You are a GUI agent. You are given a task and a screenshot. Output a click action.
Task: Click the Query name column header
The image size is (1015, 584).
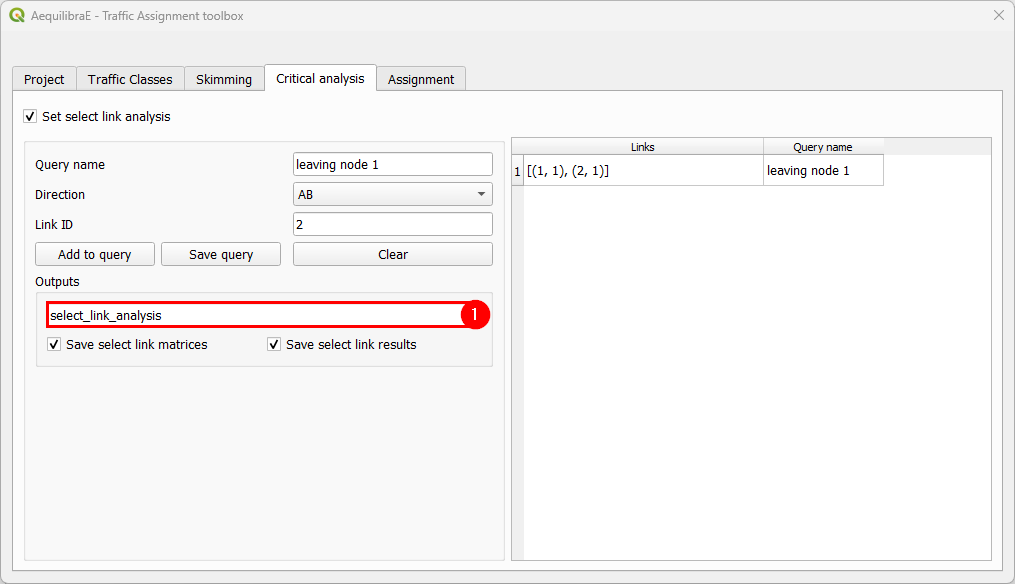(x=822, y=146)
